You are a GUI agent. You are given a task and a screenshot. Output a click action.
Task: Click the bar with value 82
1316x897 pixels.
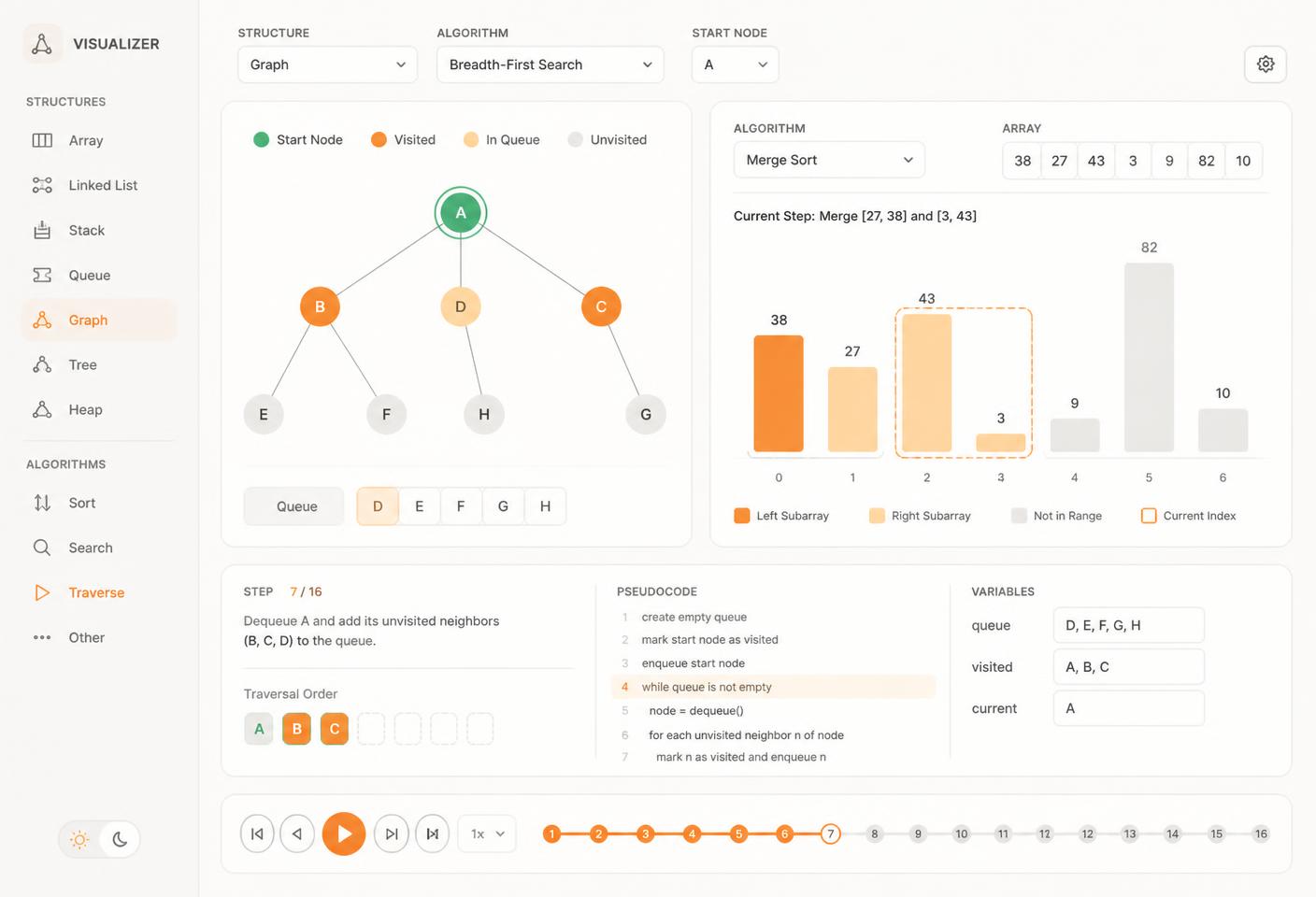point(1149,358)
